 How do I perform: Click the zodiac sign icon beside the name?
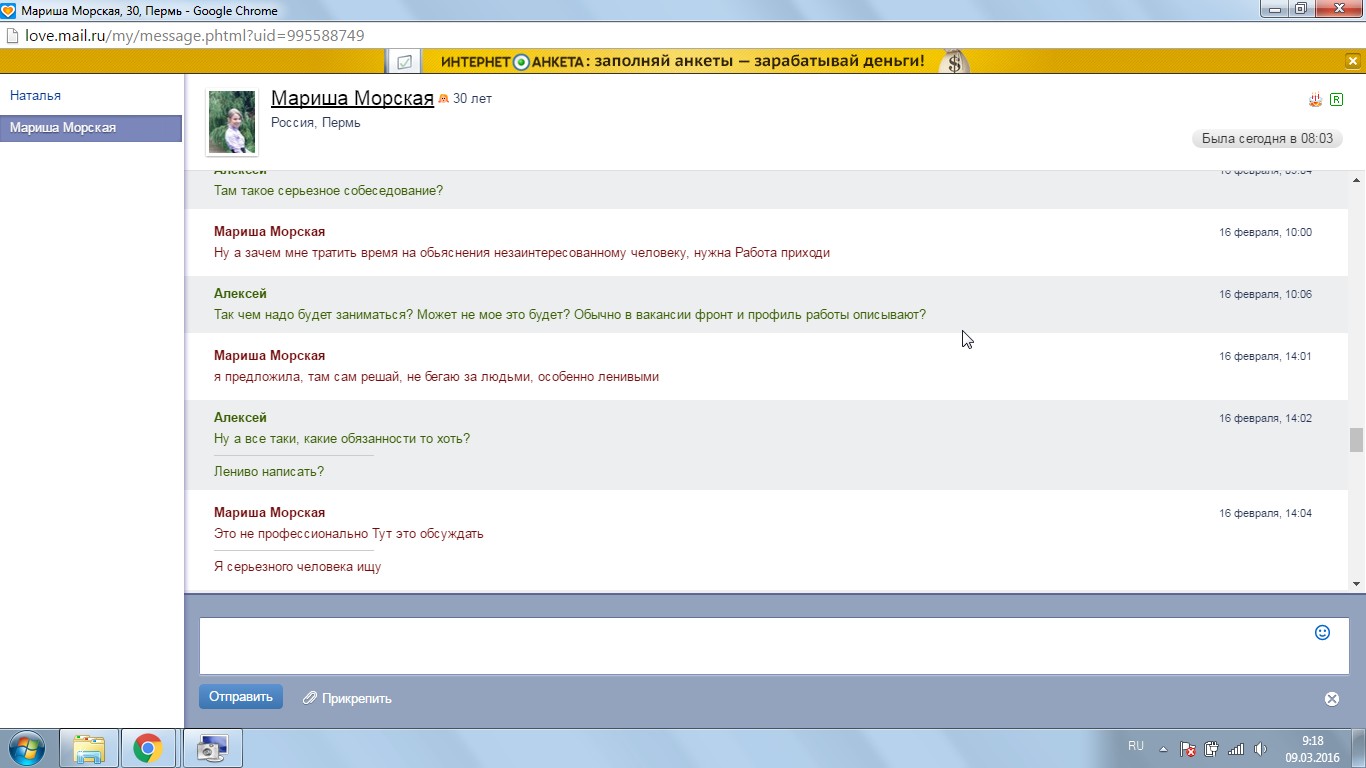[443, 98]
